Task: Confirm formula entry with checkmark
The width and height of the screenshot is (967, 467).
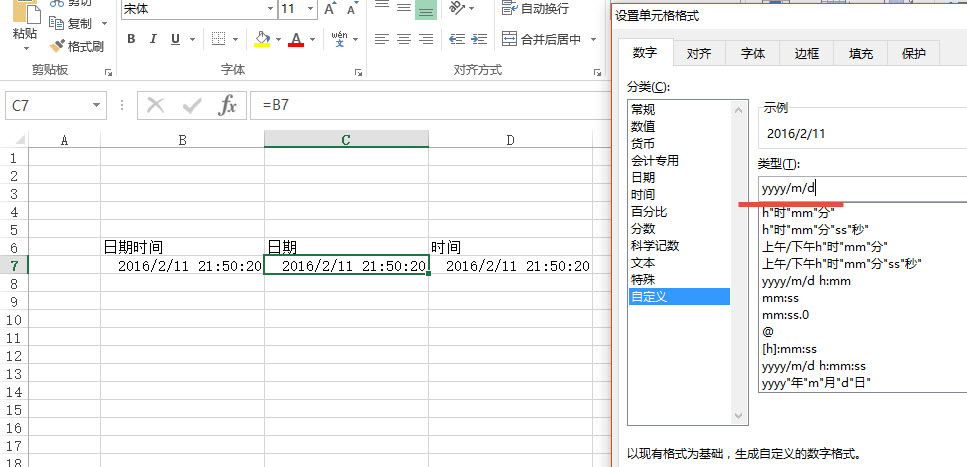Action: pyautogui.click(x=192, y=106)
